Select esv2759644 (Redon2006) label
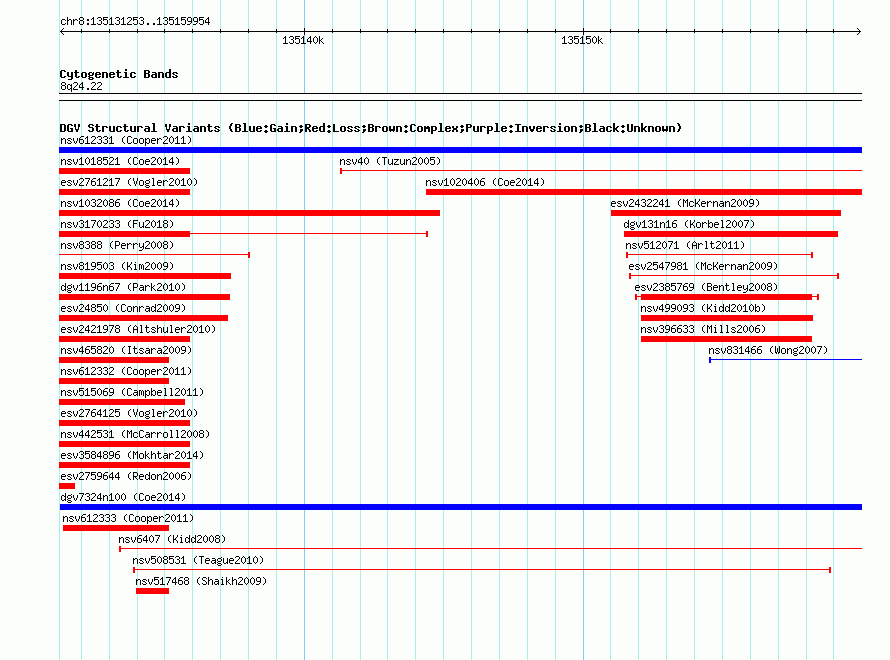890x660 pixels. (x=126, y=476)
